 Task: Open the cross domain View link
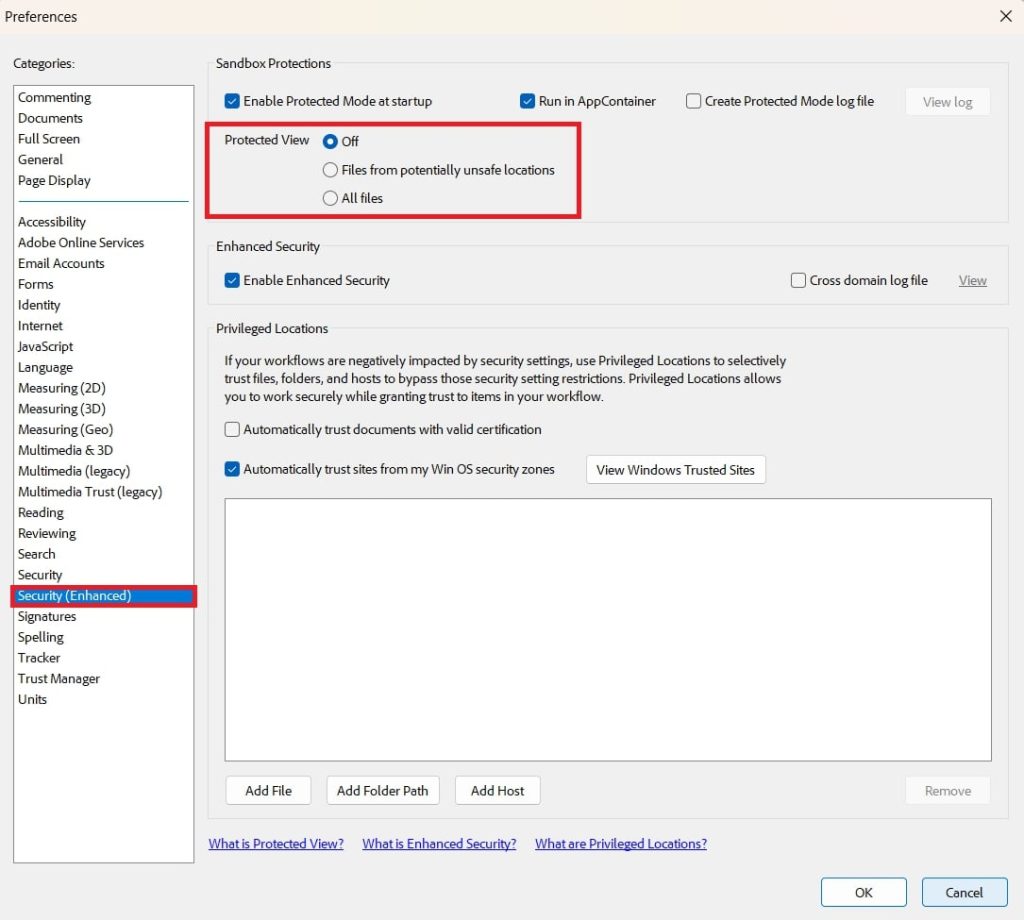972,281
